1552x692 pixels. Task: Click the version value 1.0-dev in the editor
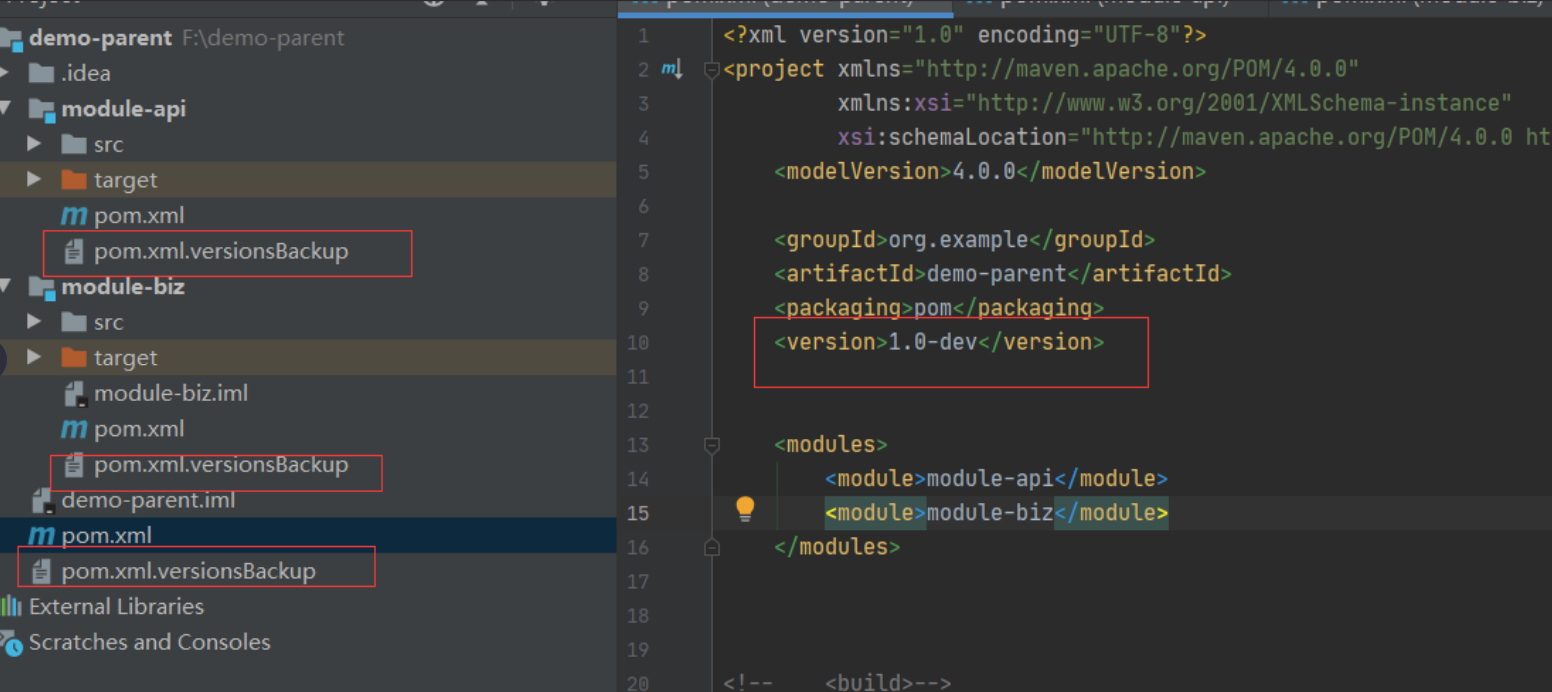(x=933, y=342)
